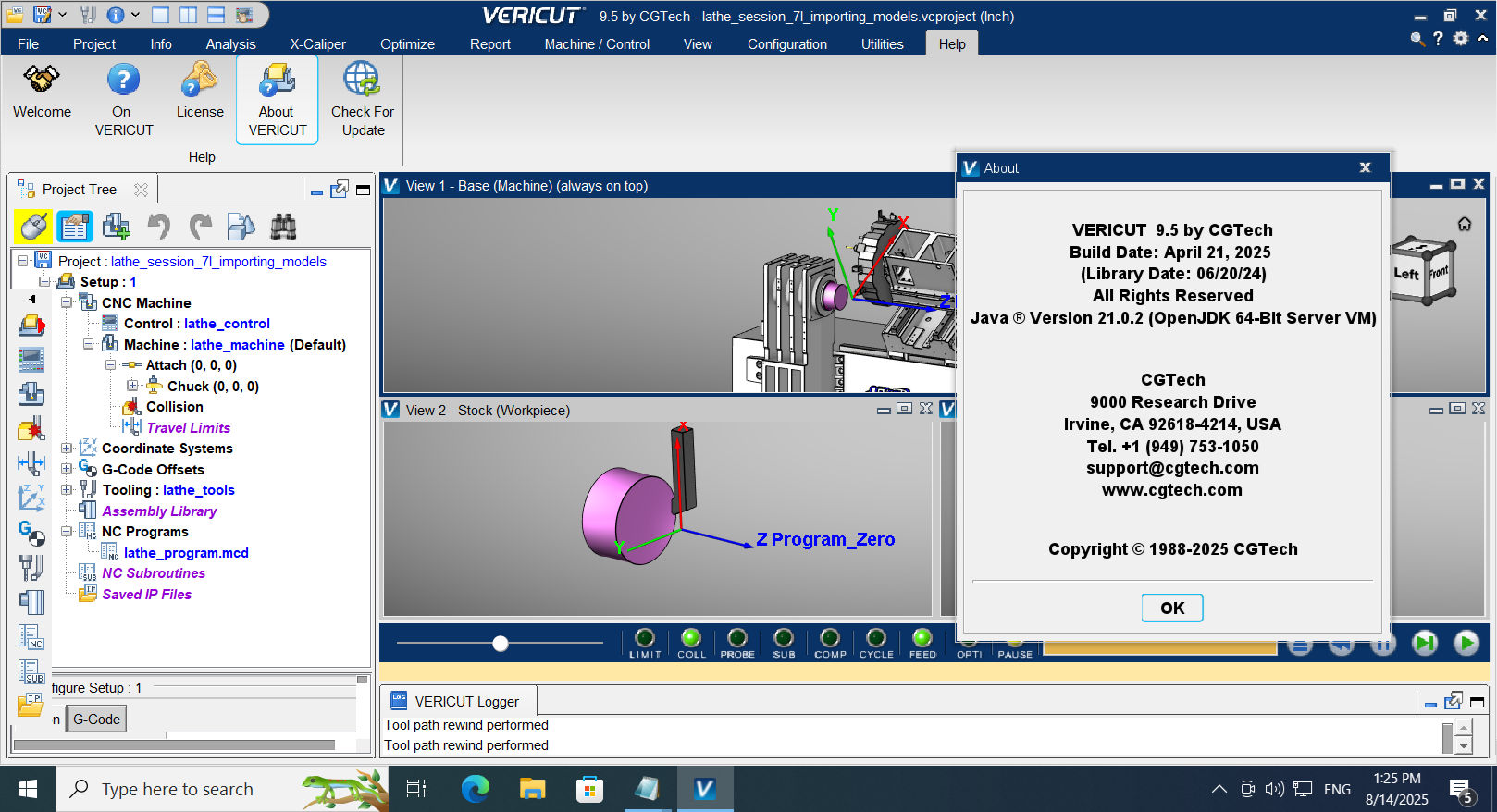Screen dimensions: 1497x812
Task: Expand the Coordinate Systems tree node
Action: click(x=67, y=448)
